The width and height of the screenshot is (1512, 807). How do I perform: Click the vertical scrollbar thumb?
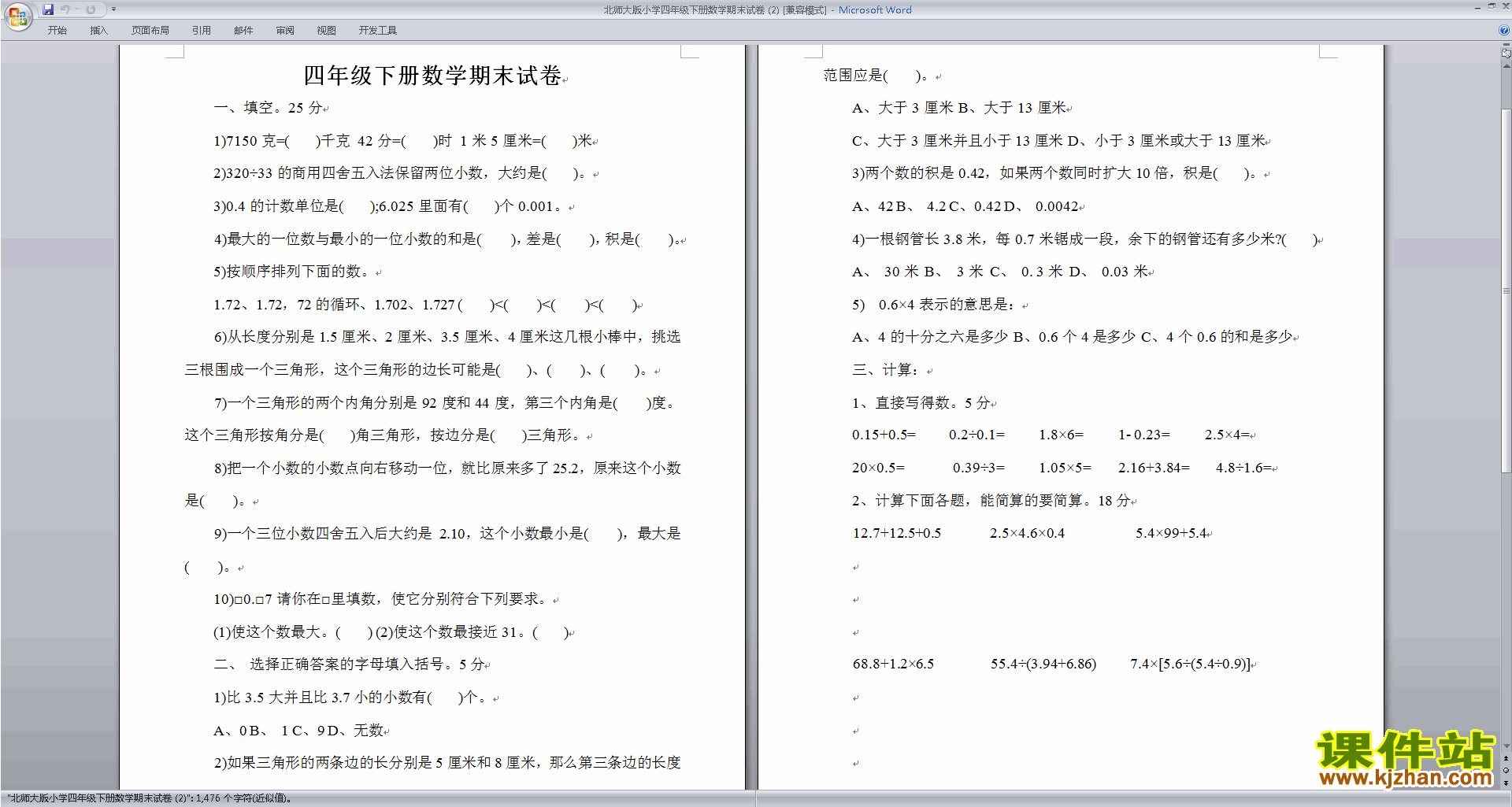coord(1506,291)
